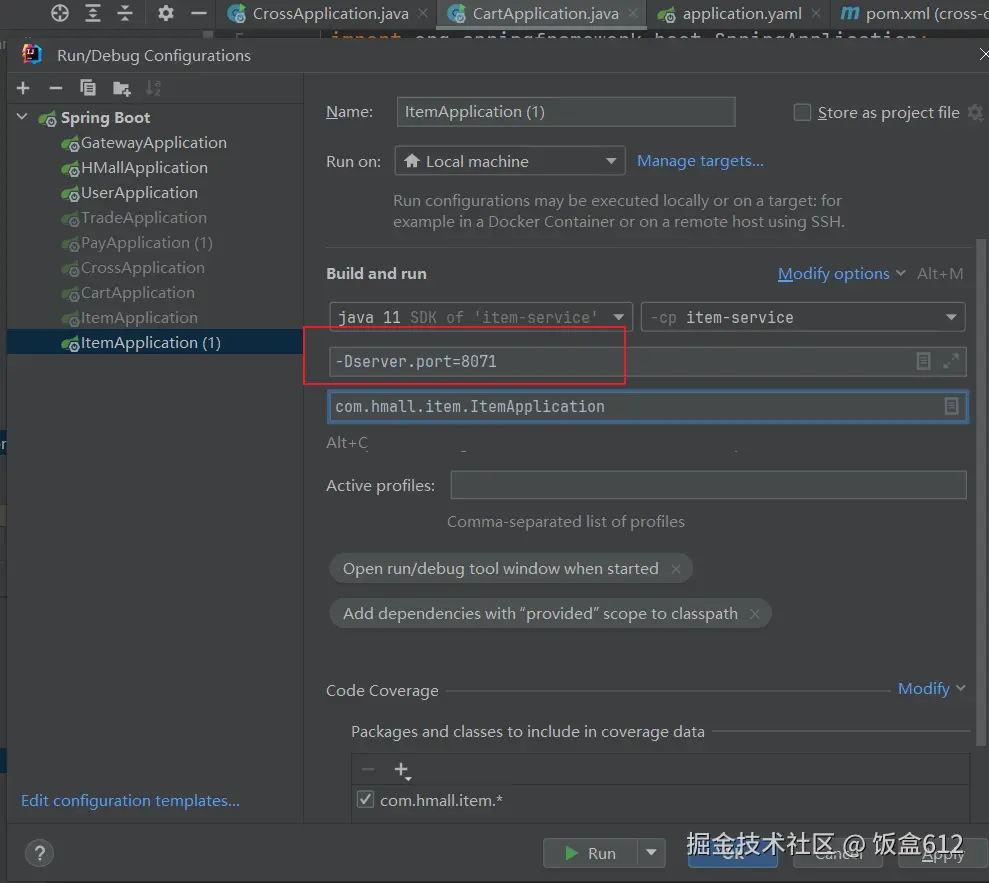Click the dialog vertical scrollbar
This screenshot has height=883, width=989.
(980, 492)
